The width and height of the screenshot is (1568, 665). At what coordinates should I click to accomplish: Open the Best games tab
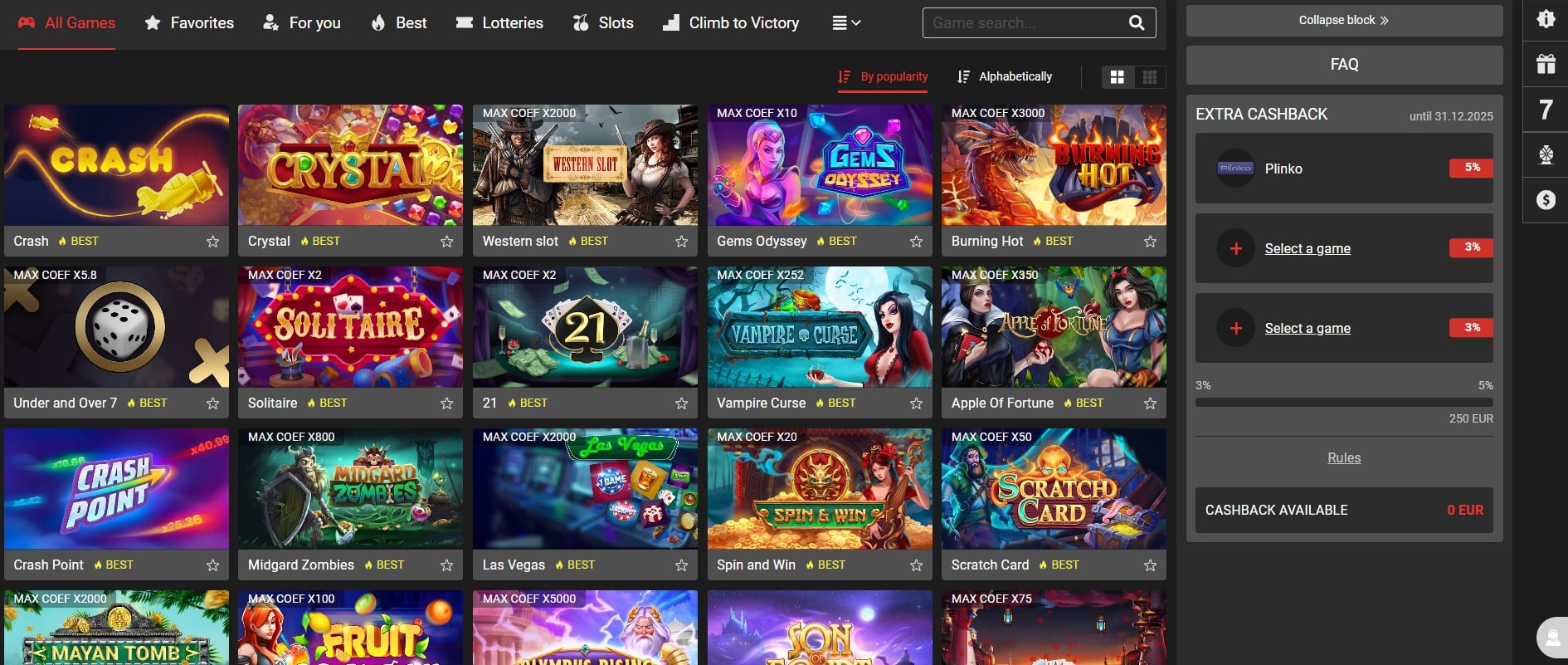[x=399, y=23]
